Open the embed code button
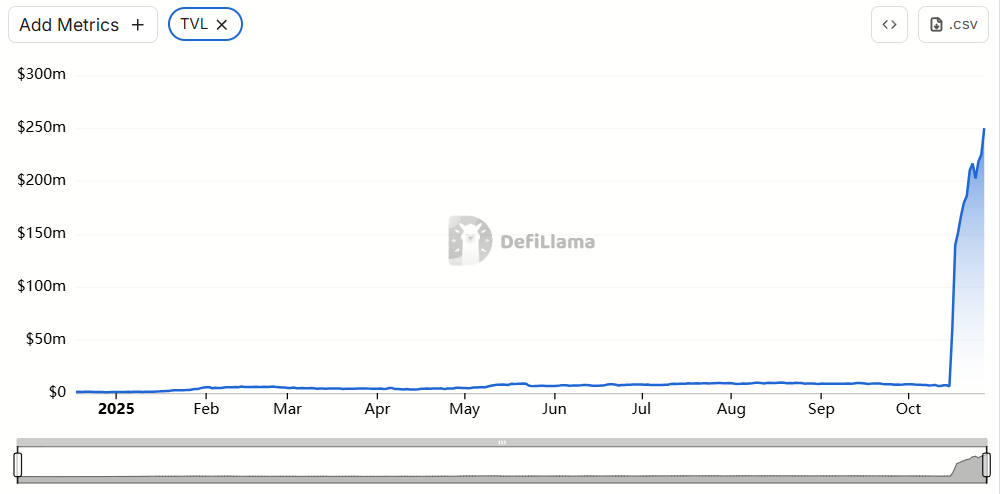1000x494 pixels. click(x=889, y=25)
